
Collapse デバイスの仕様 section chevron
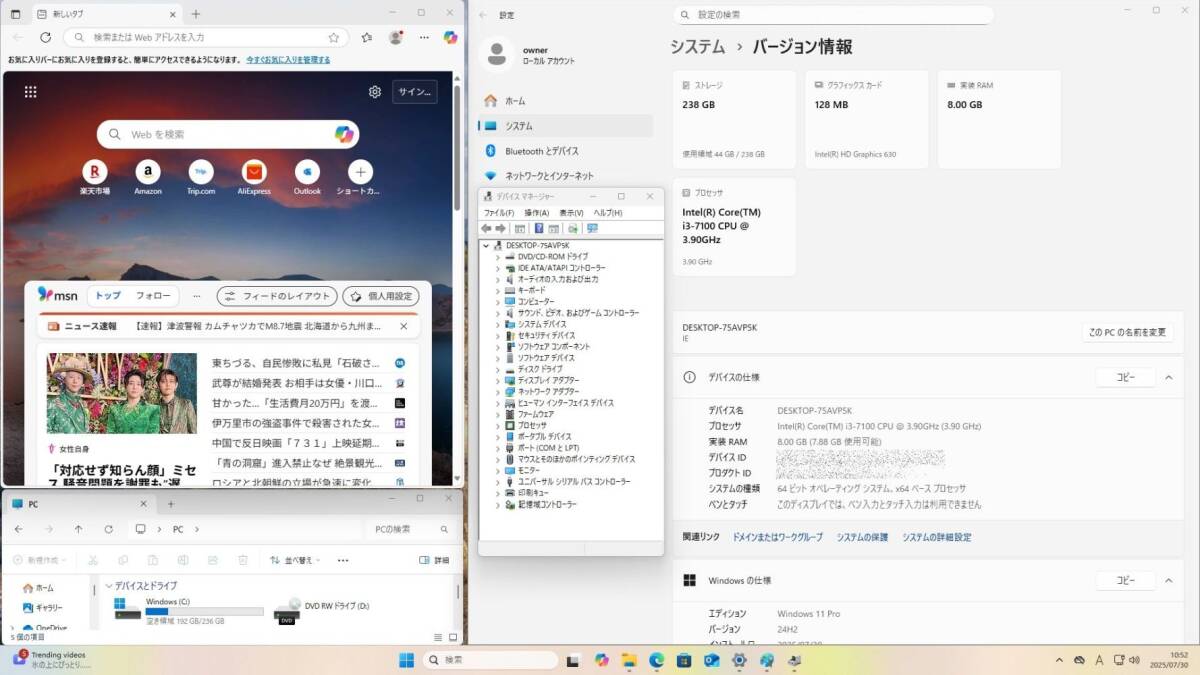point(1167,377)
